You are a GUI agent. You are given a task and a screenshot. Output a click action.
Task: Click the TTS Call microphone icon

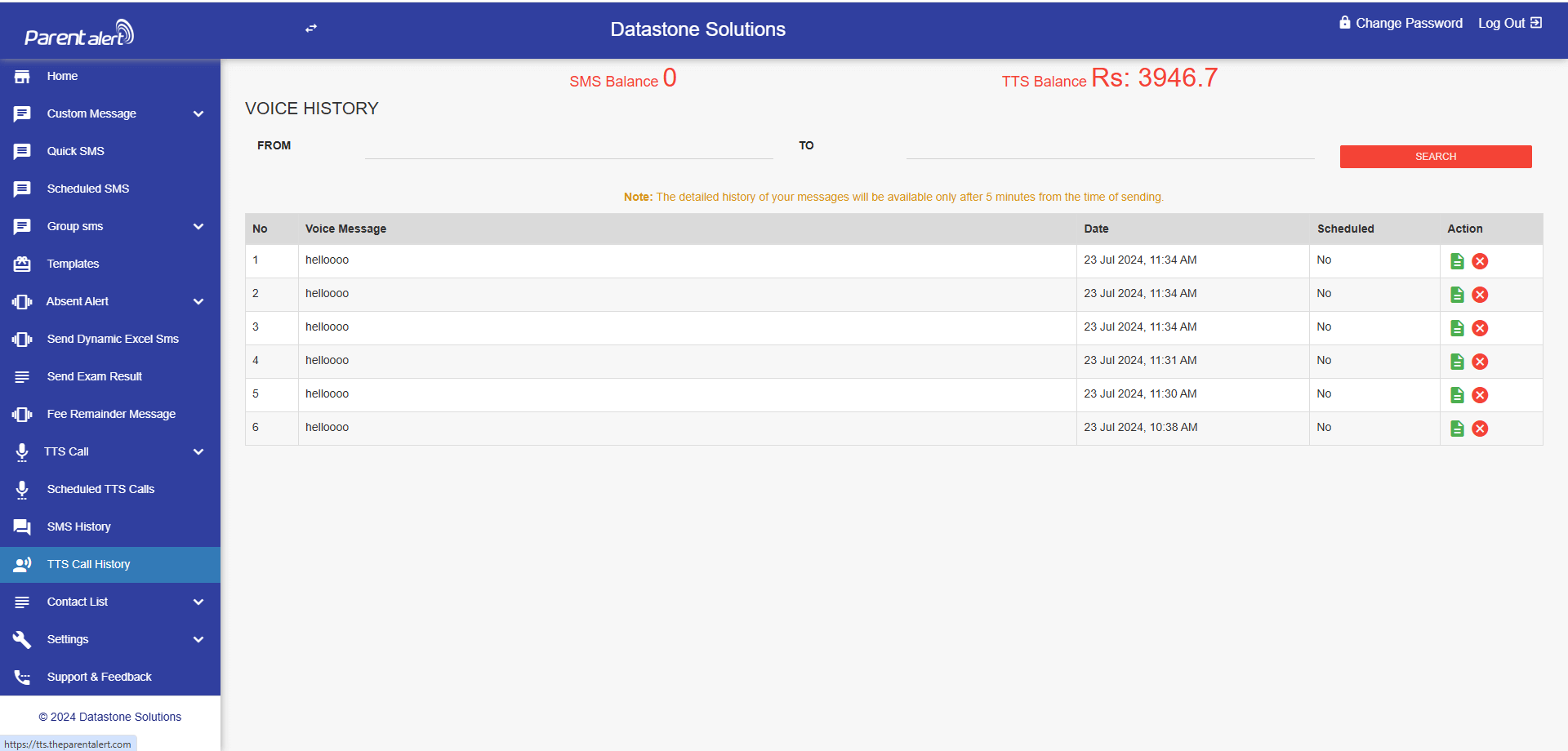[22, 452]
